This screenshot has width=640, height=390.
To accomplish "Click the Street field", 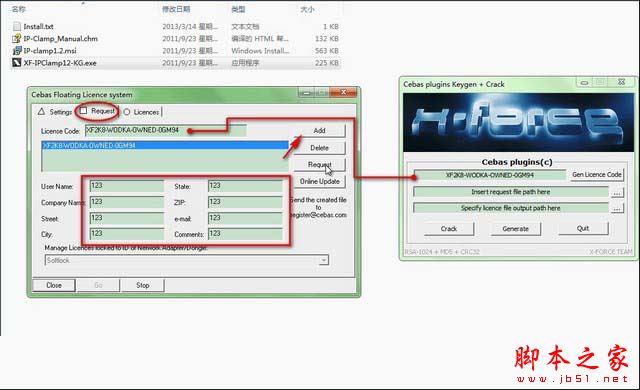I will click(127, 218).
